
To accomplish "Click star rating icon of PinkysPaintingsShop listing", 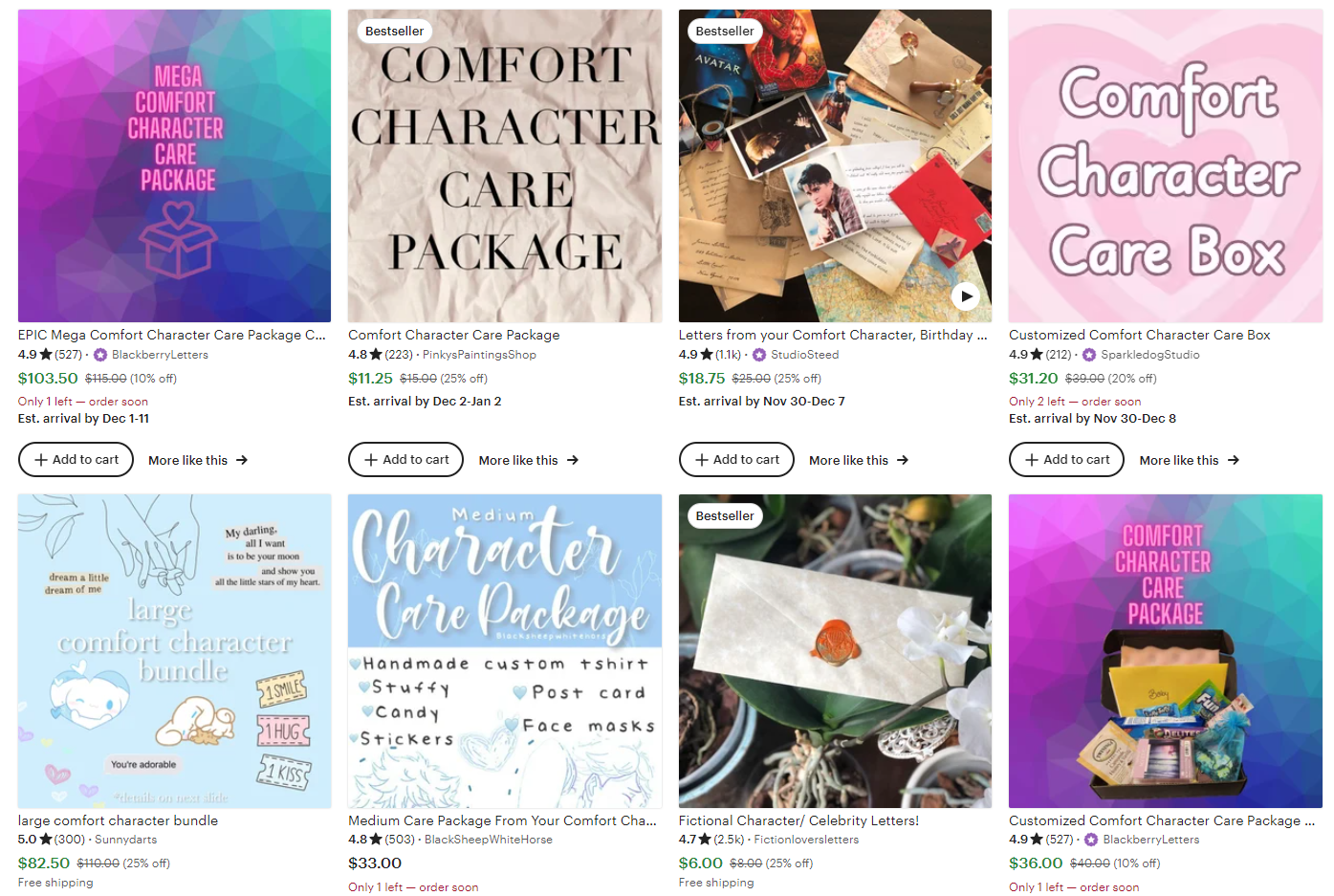I will pos(376,355).
